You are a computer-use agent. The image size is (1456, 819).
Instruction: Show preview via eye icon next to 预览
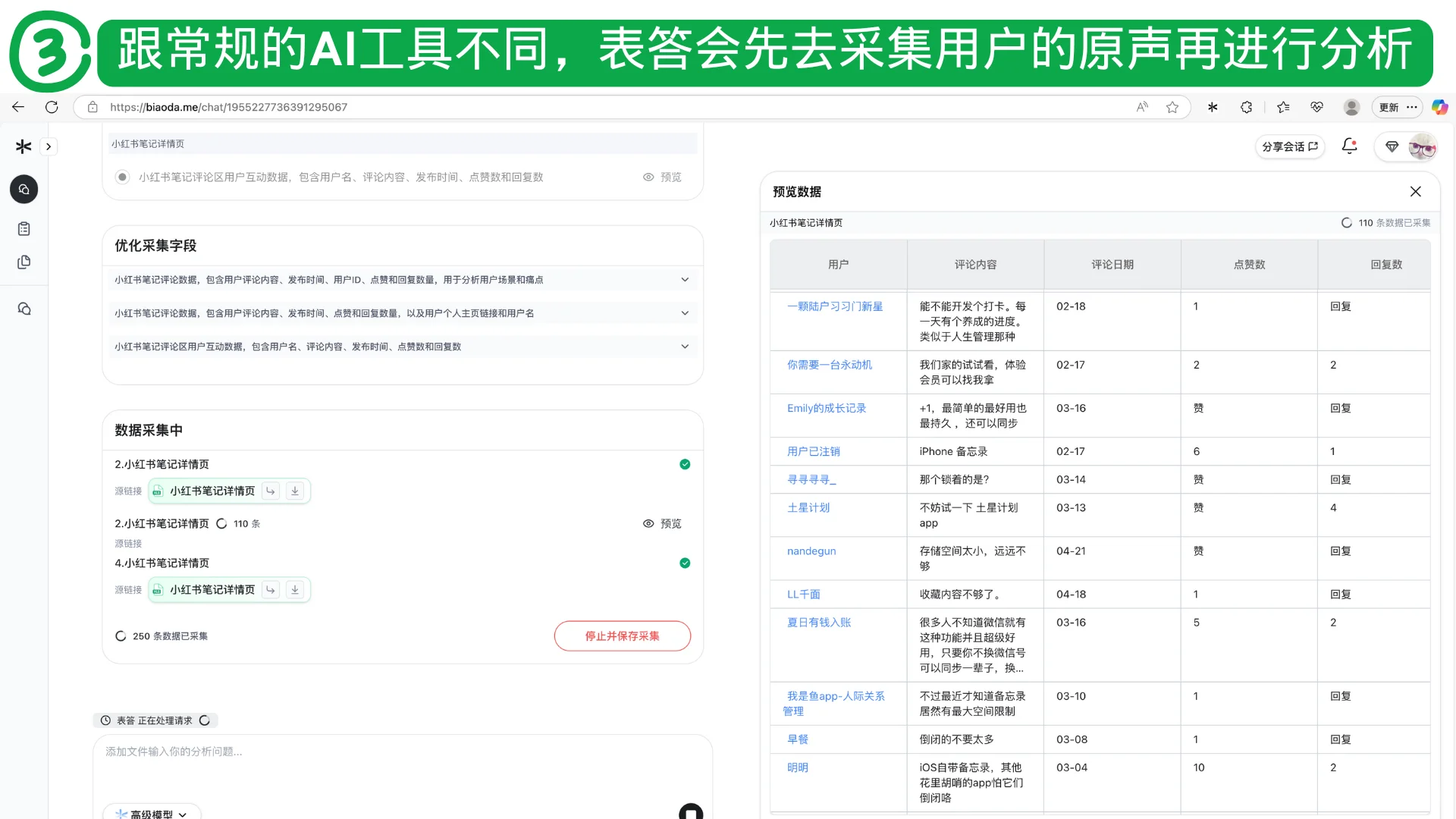(x=648, y=177)
